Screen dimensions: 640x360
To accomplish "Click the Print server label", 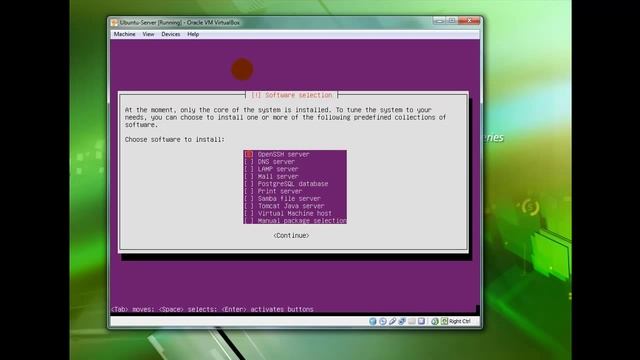I will pos(280,191).
